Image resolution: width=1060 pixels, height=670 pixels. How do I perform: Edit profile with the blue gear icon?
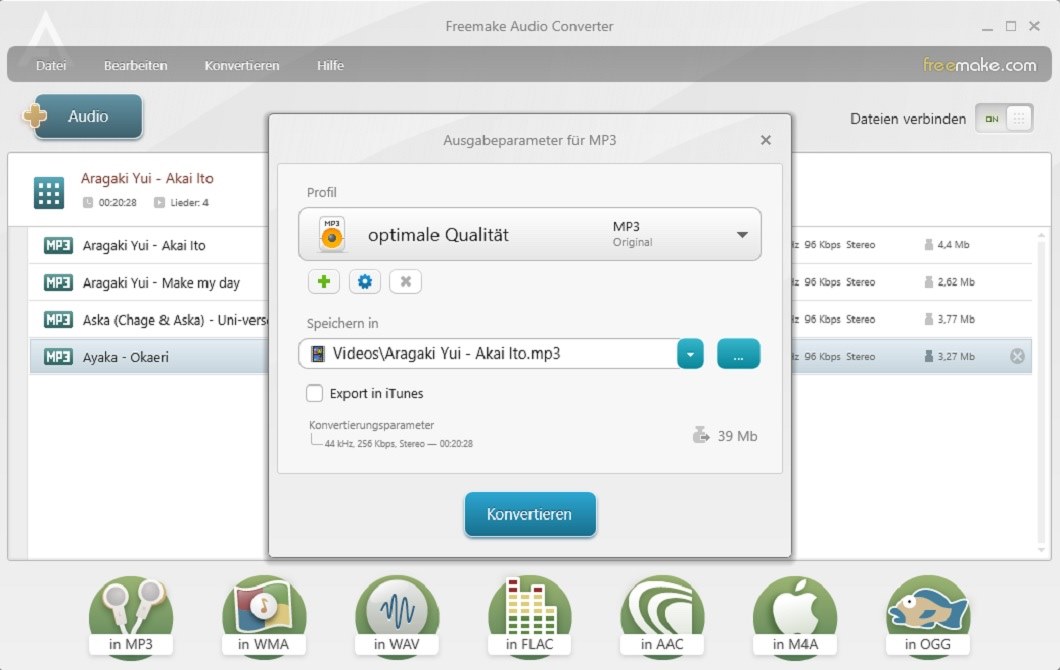[365, 281]
